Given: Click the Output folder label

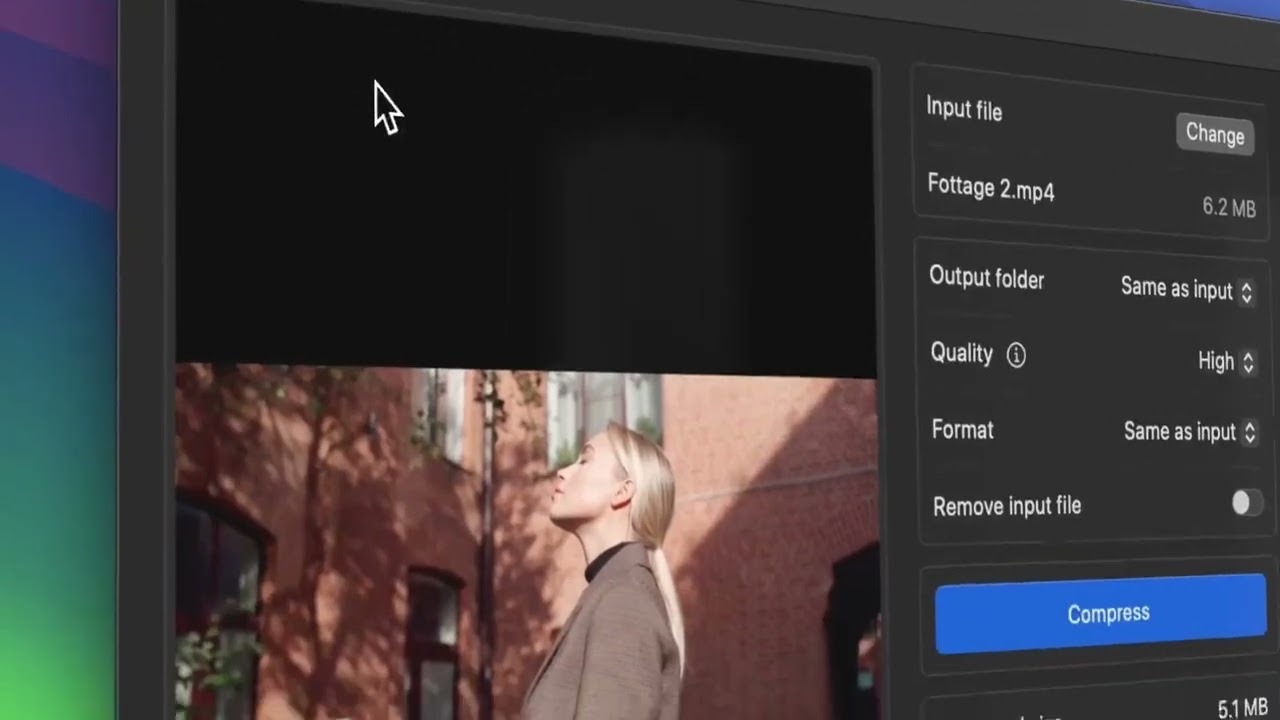Looking at the screenshot, I should (x=987, y=277).
